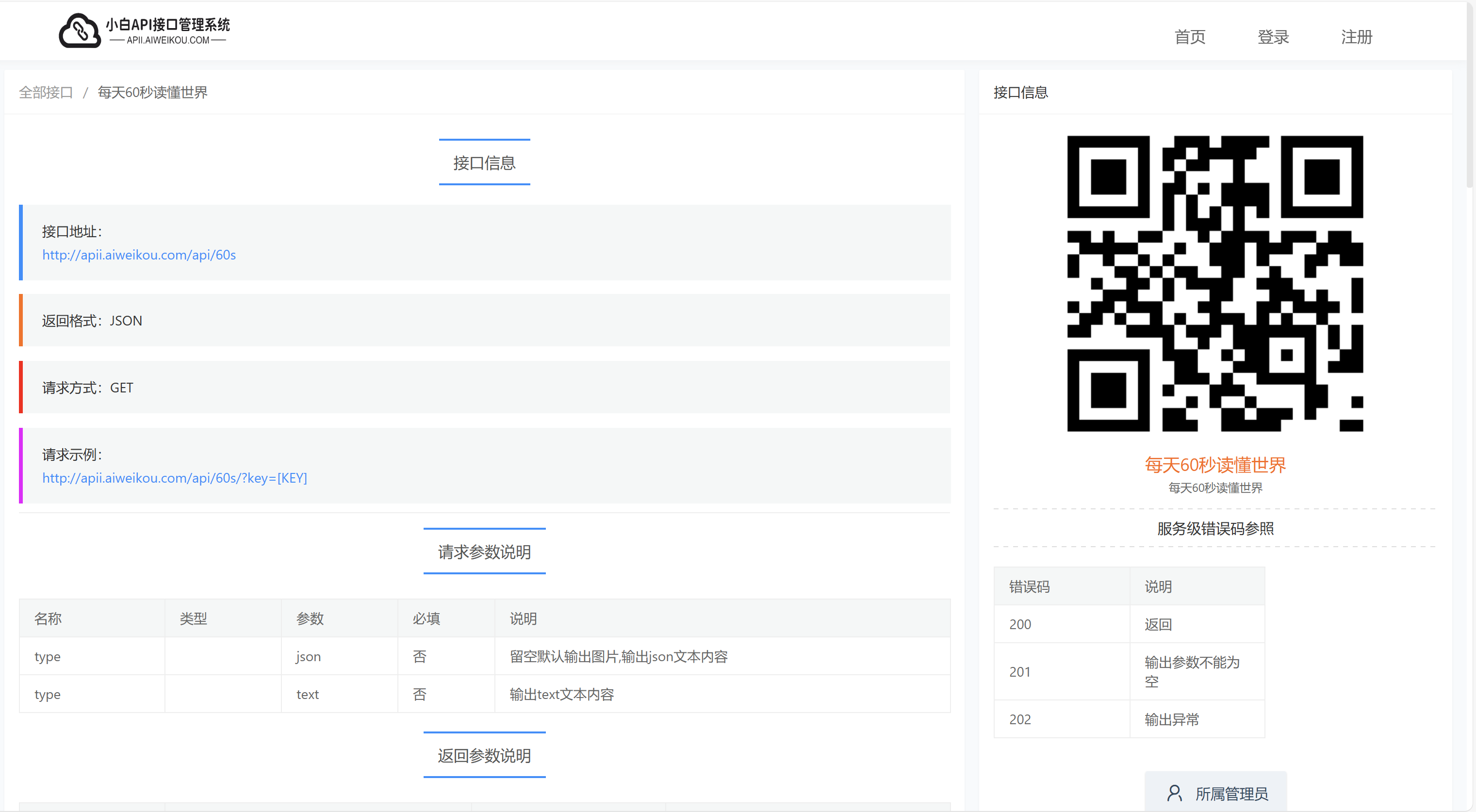Click the person icon inside 所属管理员 button
Image resolution: width=1476 pixels, height=812 pixels.
(x=1176, y=794)
